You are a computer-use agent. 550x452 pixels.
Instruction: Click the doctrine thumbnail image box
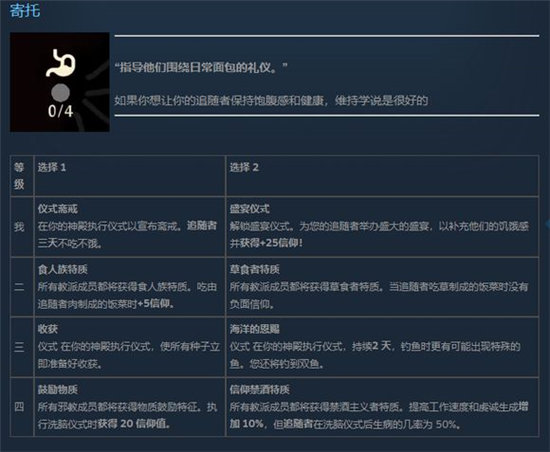tap(60, 82)
